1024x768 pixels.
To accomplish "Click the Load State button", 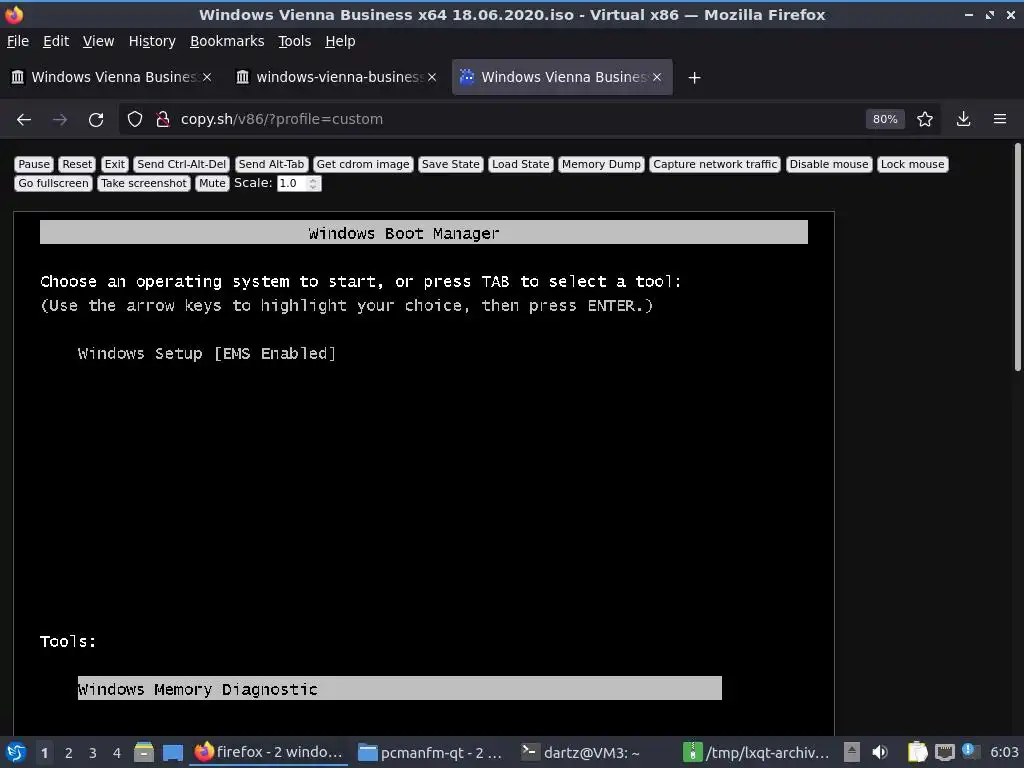I will 520,165.
